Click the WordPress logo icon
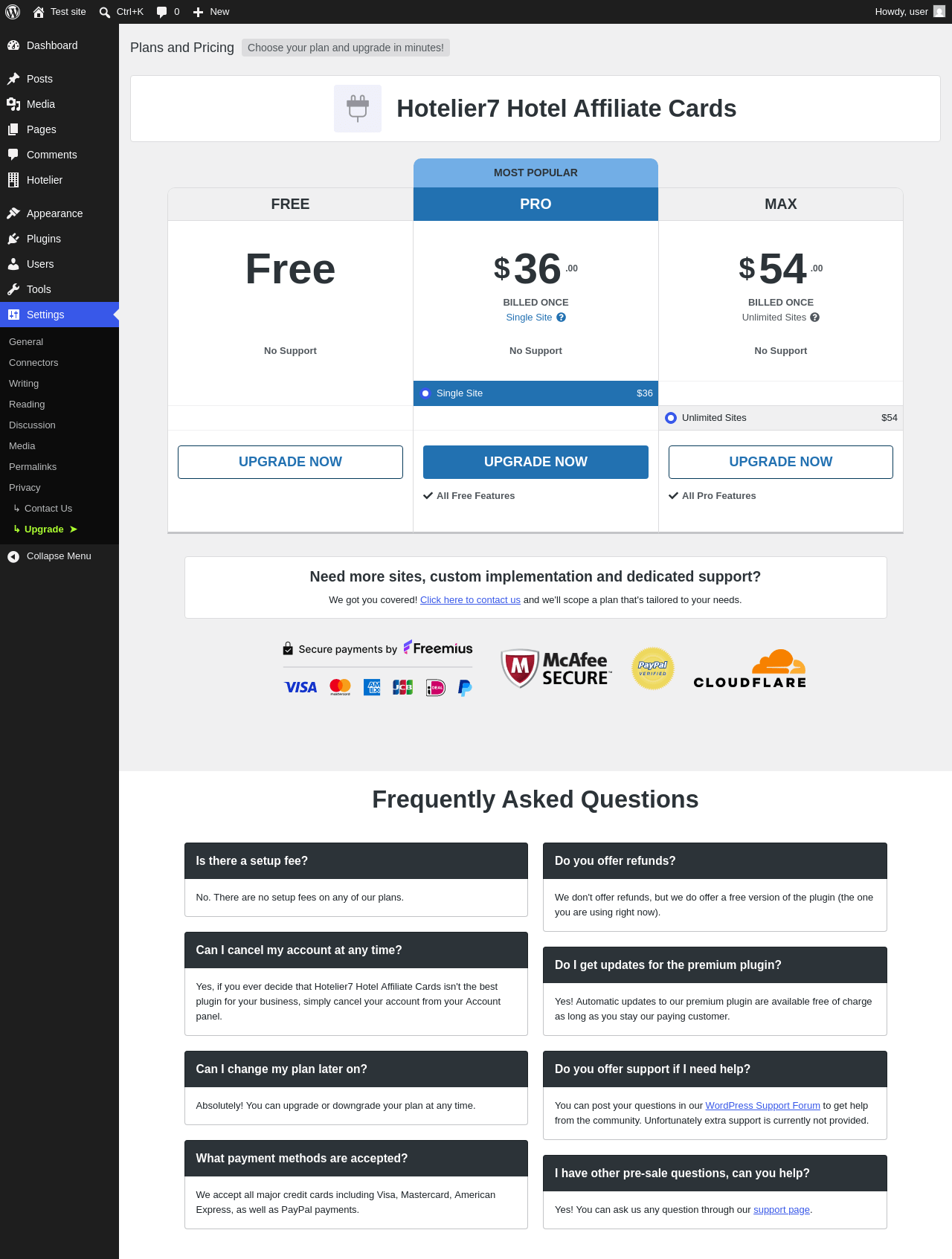The width and height of the screenshot is (952, 1259). point(13,12)
